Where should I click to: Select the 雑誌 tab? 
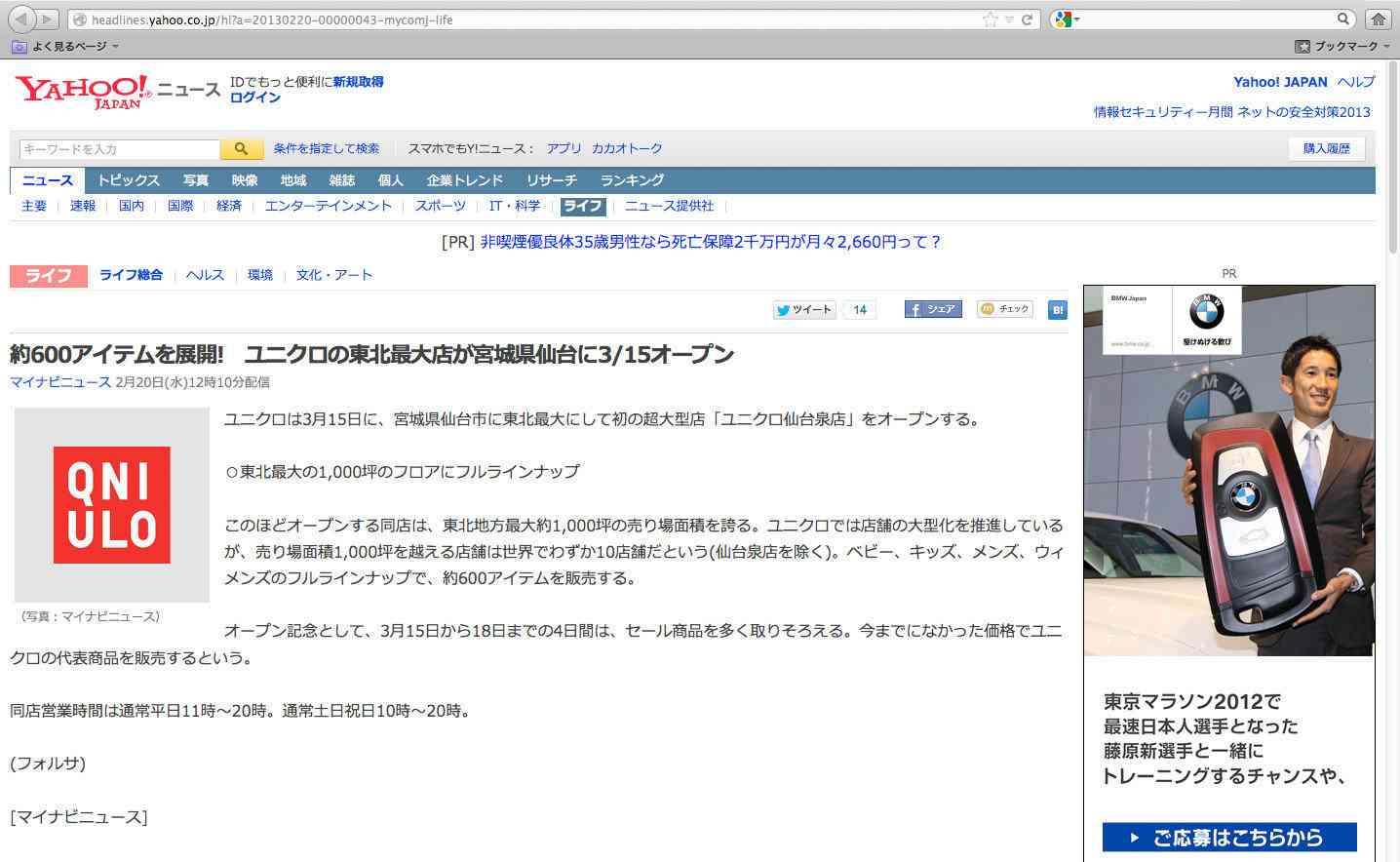[342, 180]
